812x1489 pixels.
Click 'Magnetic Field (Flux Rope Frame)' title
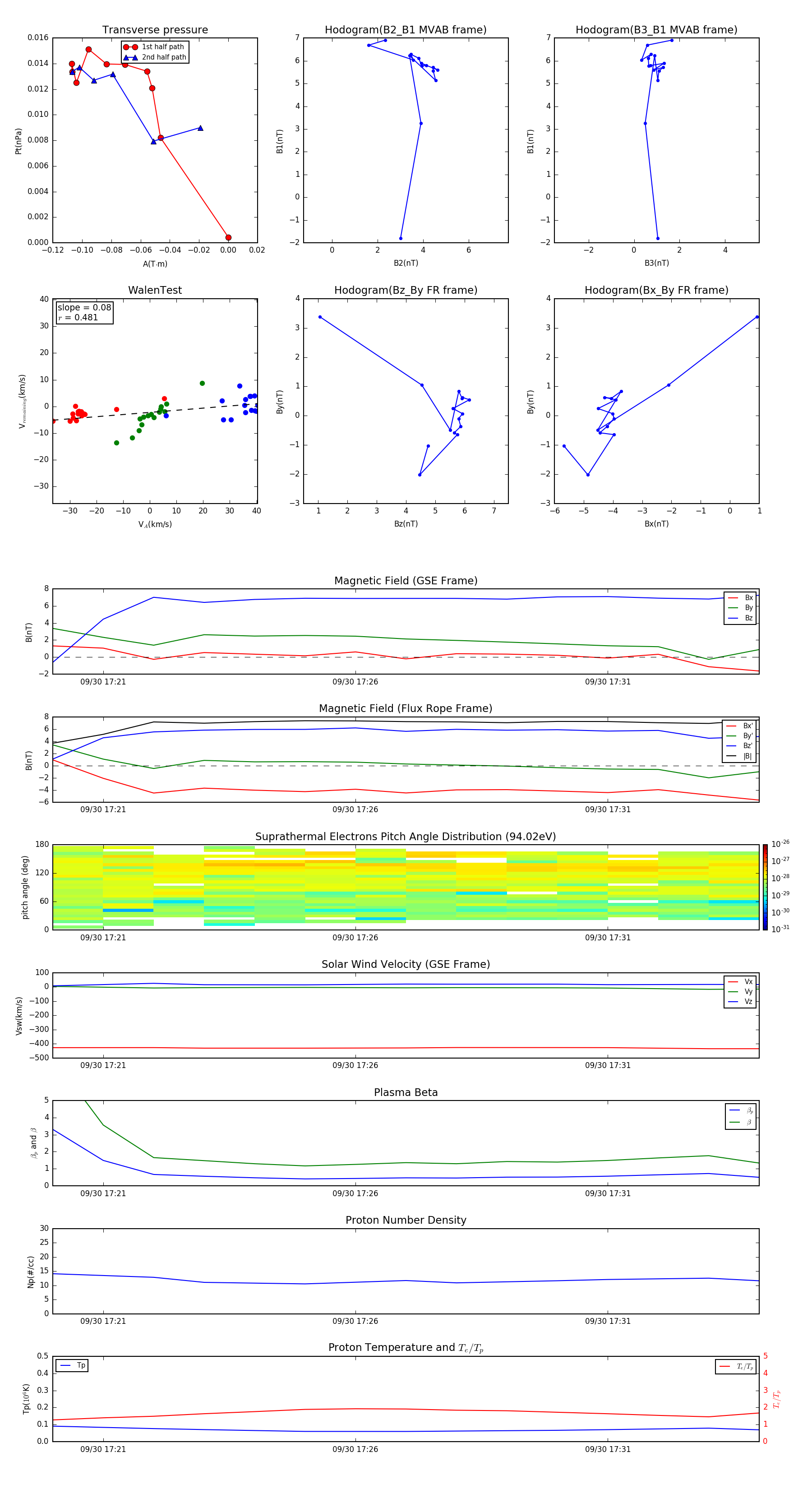tap(406, 709)
